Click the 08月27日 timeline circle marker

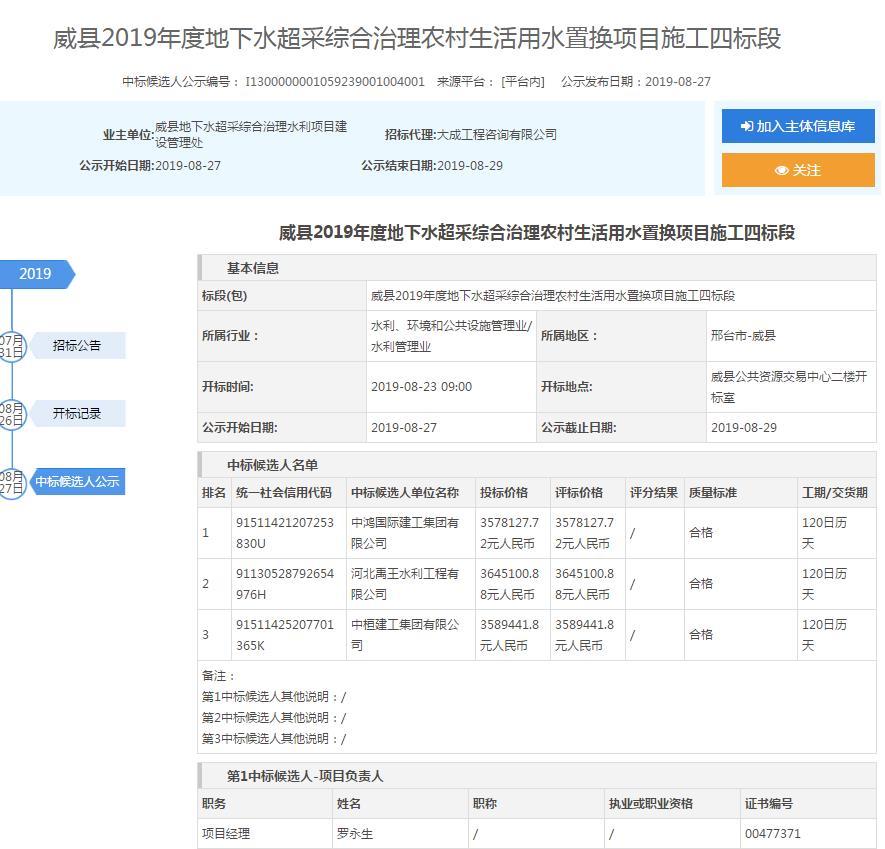tap(11, 482)
